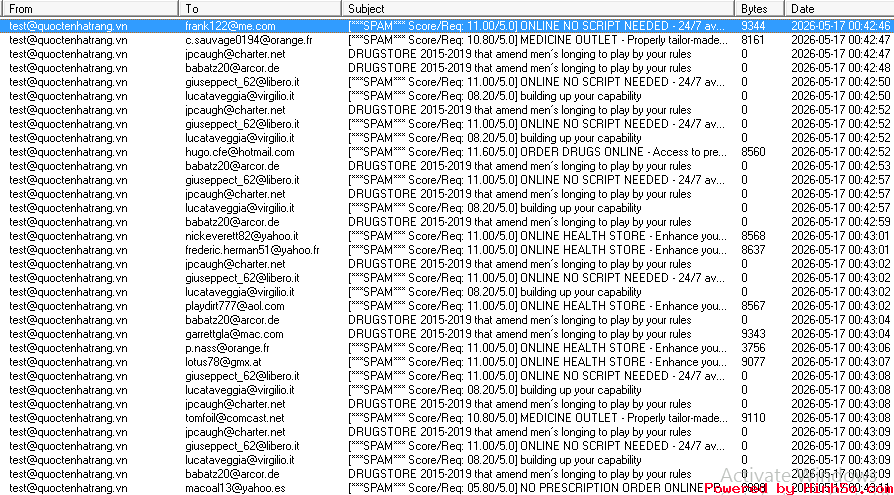Click ONLINE HEALTH STORE subject for lotus78
Viewport: 894px width, 495px height.
(x=538, y=362)
